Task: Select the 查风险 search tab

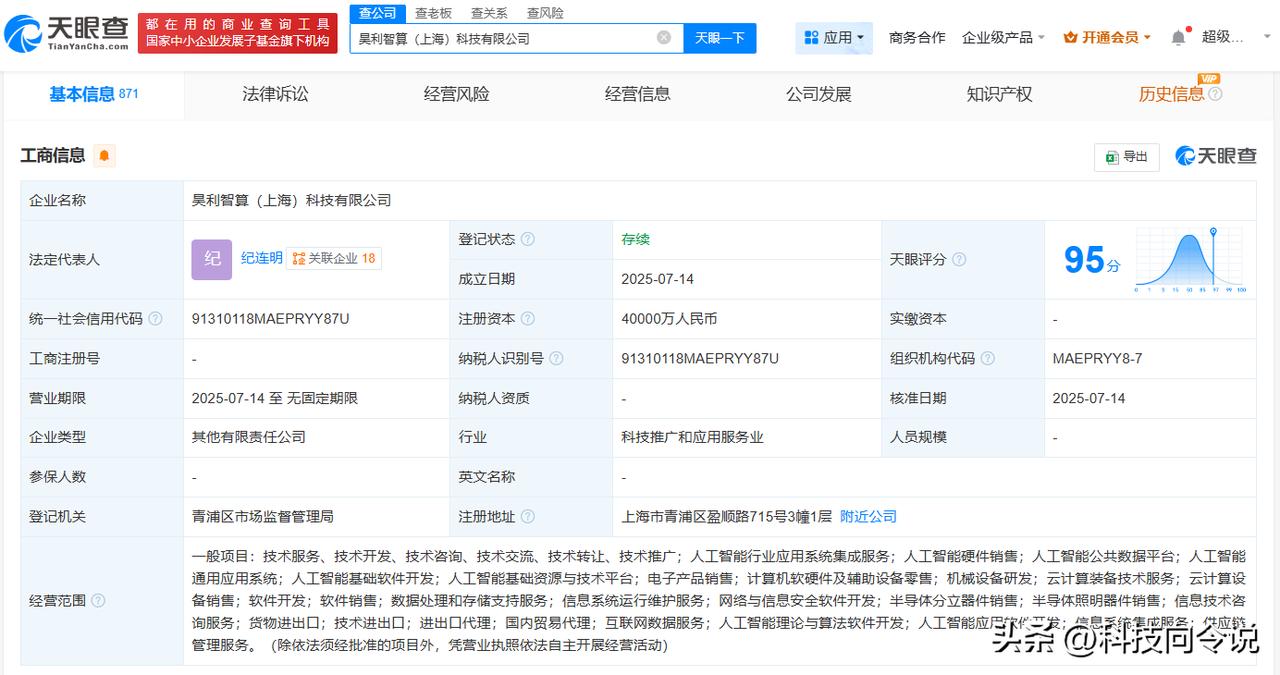Action: pos(545,13)
